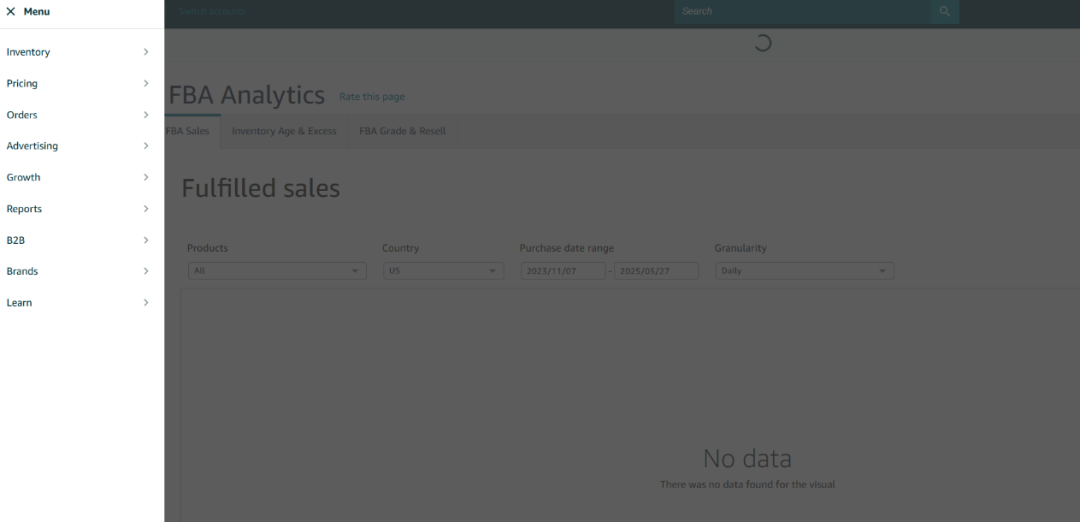Click the top Search input box
The image size is (1080, 522).
(802, 12)
